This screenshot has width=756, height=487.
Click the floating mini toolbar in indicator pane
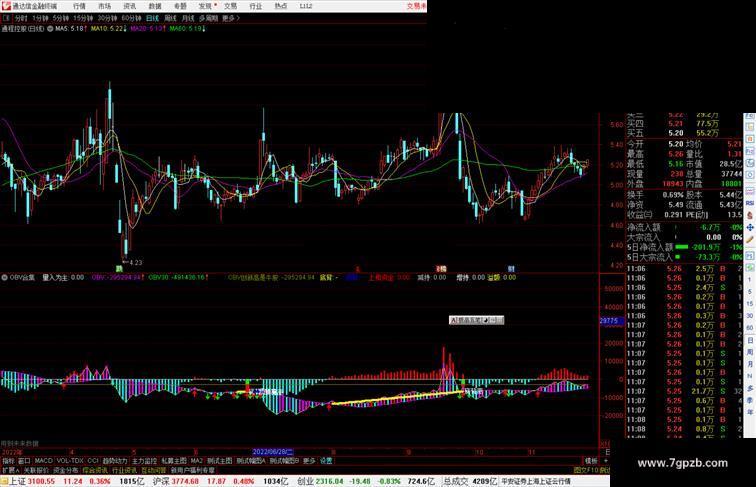(476, 320)
